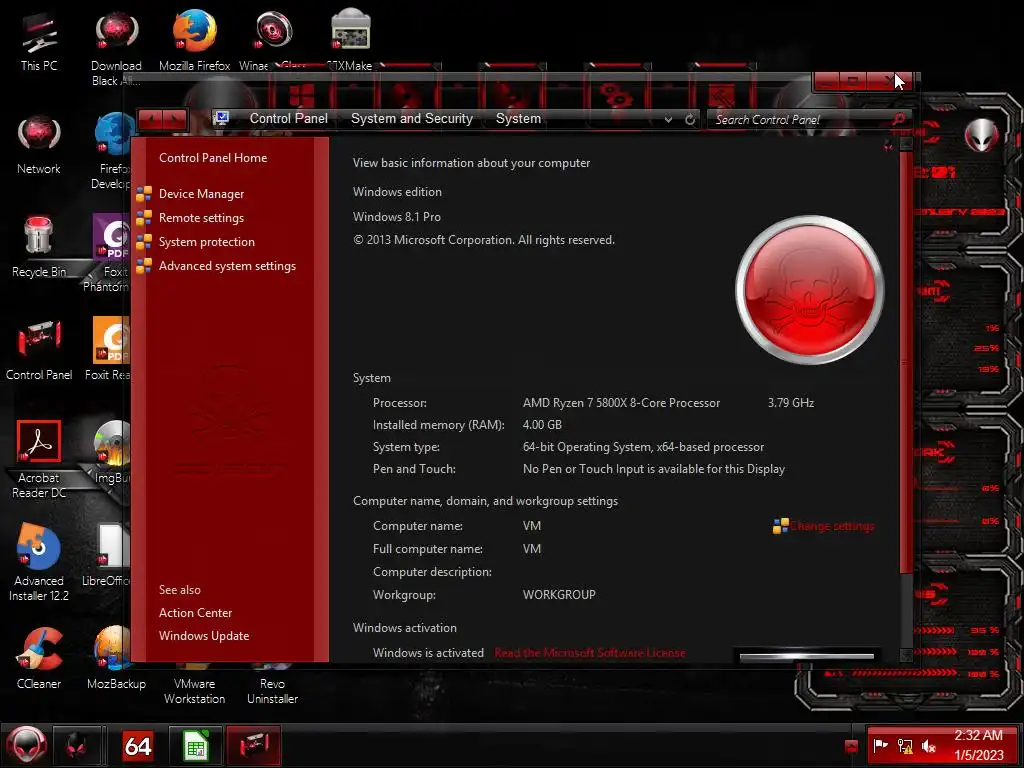Click the red tray icon beside the flag
Image resolution: width=1024 pixels, height=768 pixels.
tap(851, 745)
